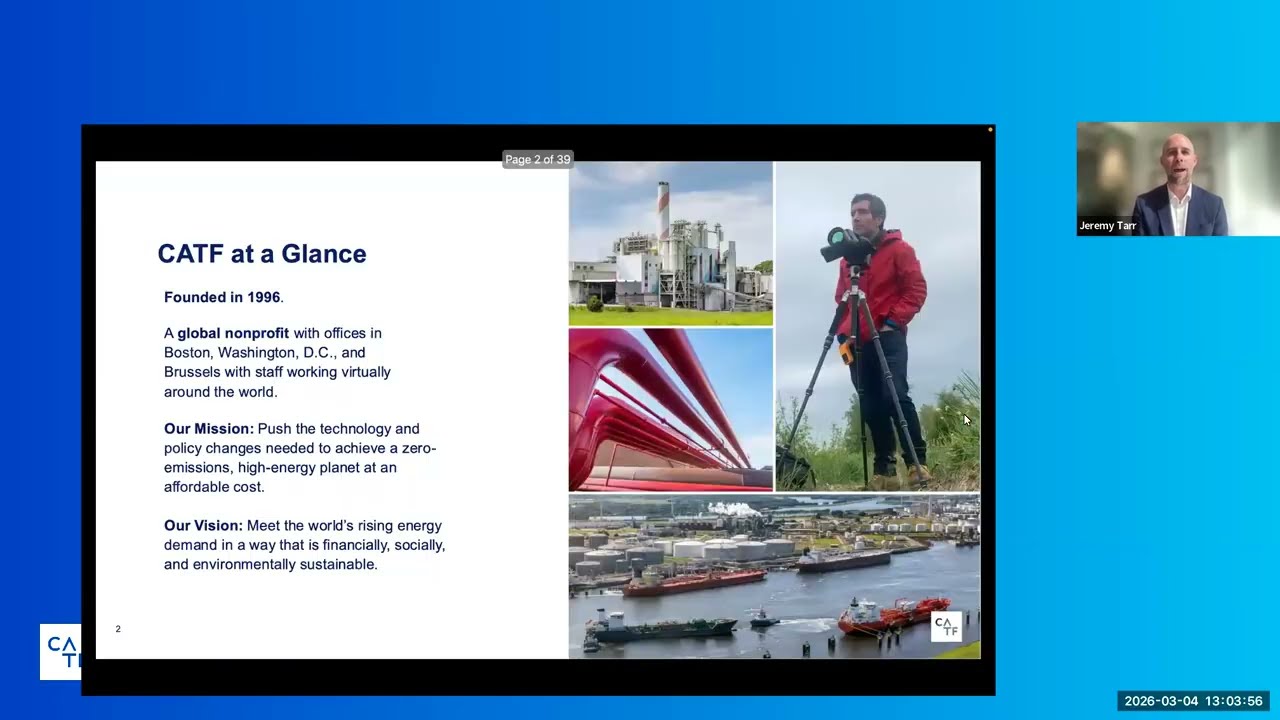The width and height of the screenshot is (1280, 720).
Task: Click the slide number 2 at bottom-left
Action: pos(118,629)
